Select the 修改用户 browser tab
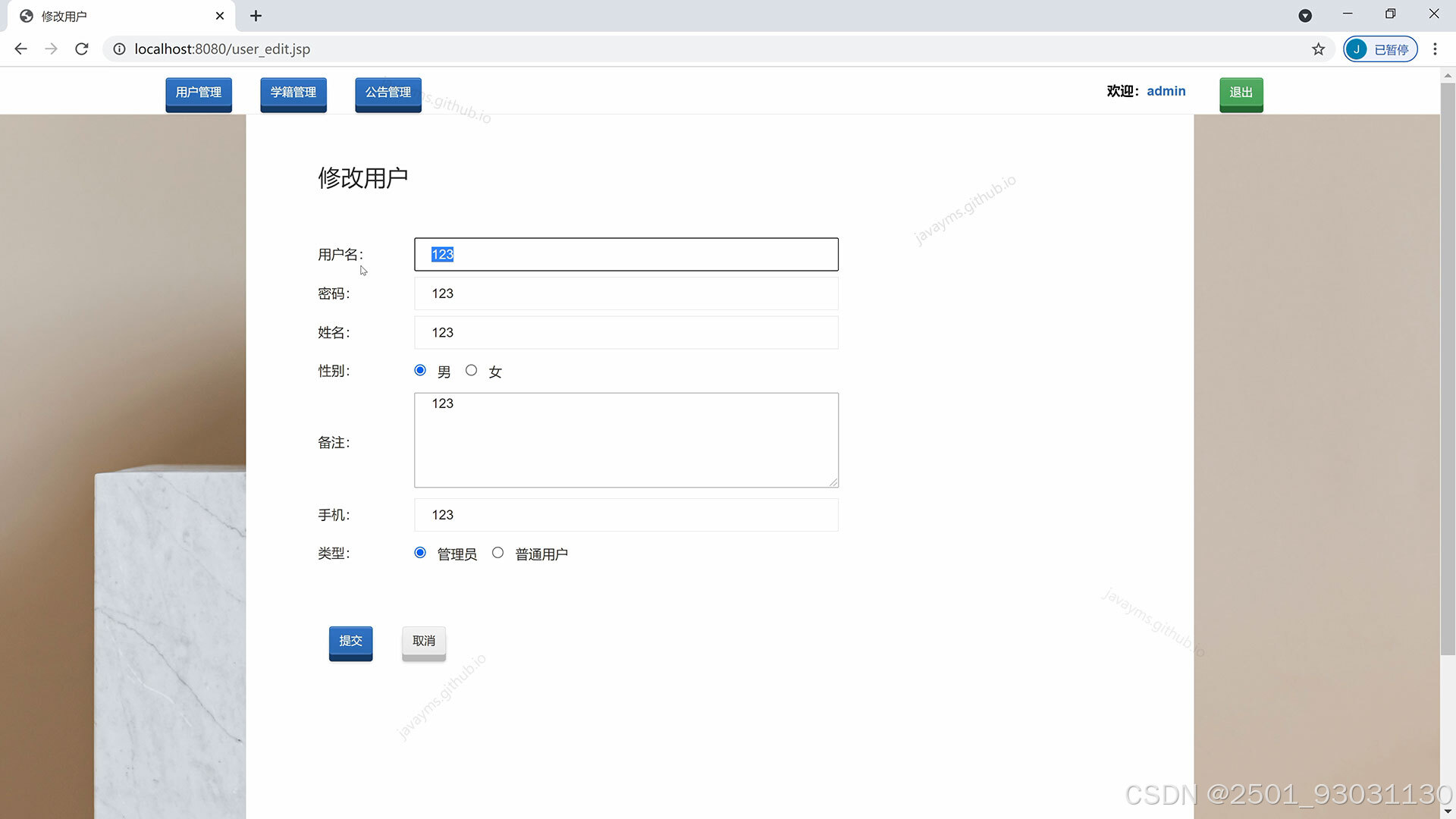 click(121, 16)
